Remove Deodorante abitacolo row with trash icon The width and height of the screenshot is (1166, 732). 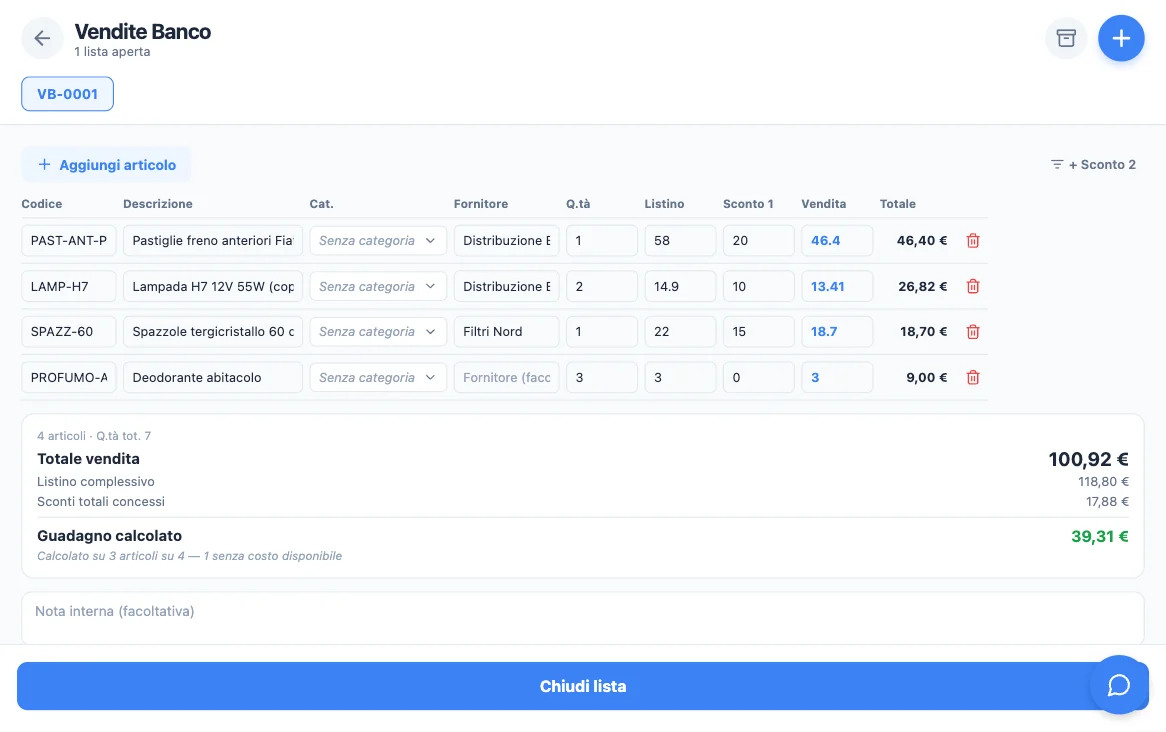(973, 377)
